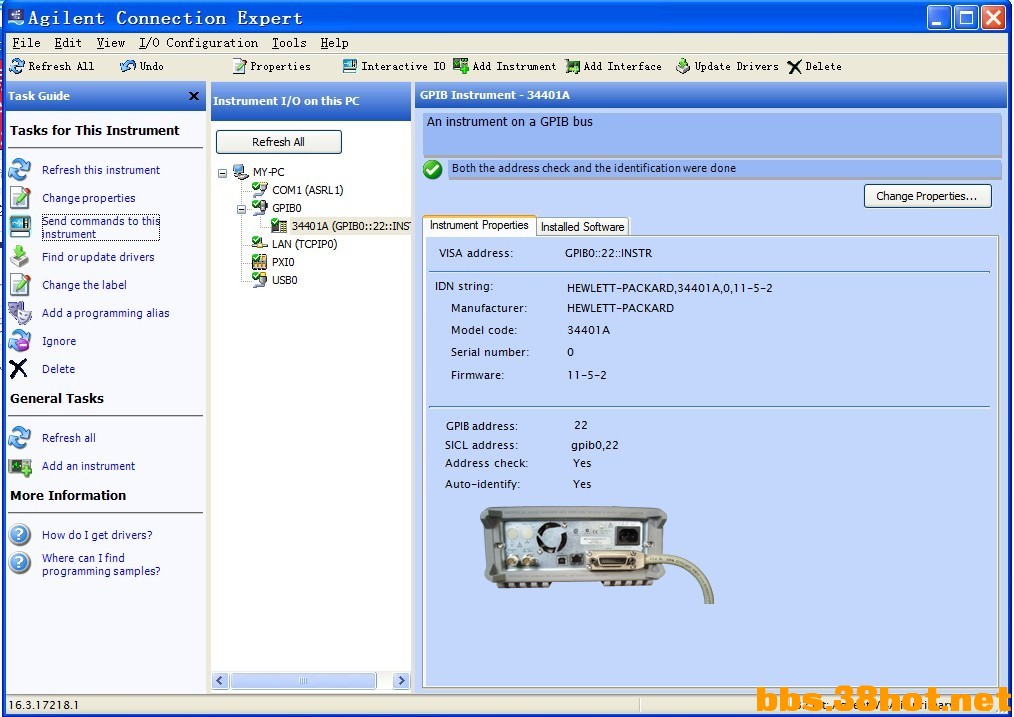Screen dimensions: 1014x717
Task: Collapse the GPIB0 tree node
Action: click(241, 209)
